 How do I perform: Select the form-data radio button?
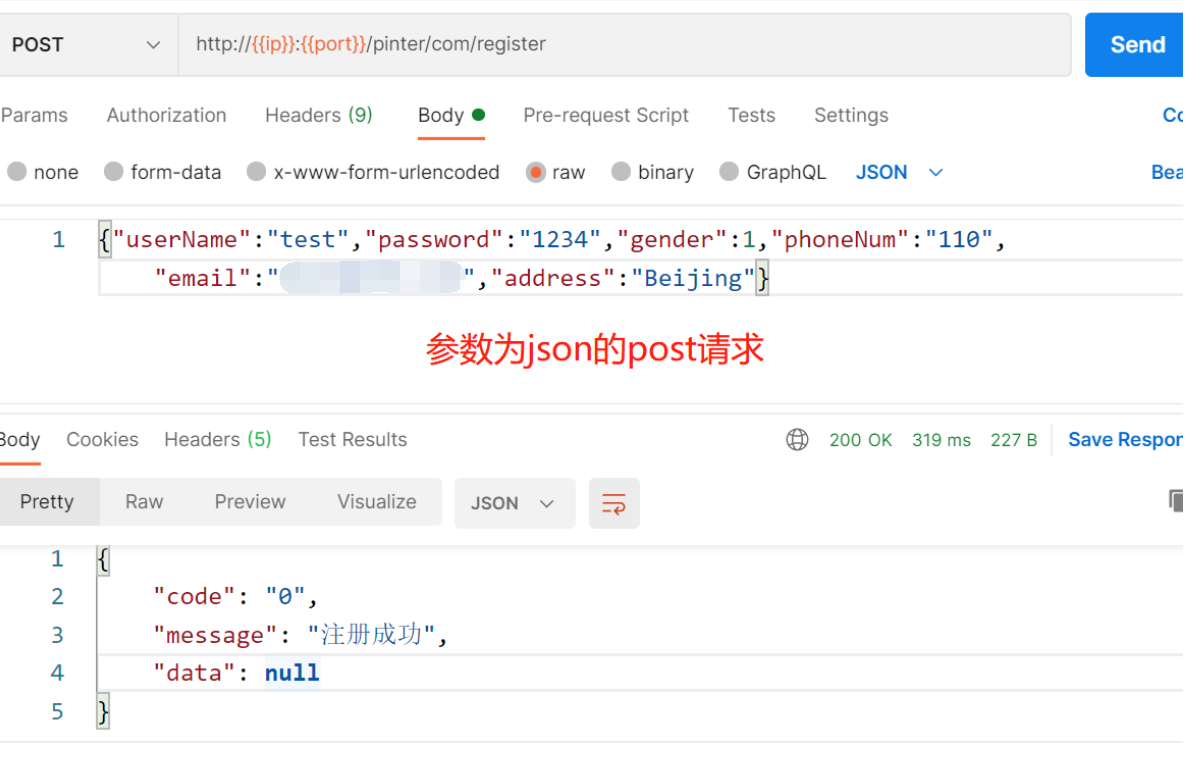(114, 172)
